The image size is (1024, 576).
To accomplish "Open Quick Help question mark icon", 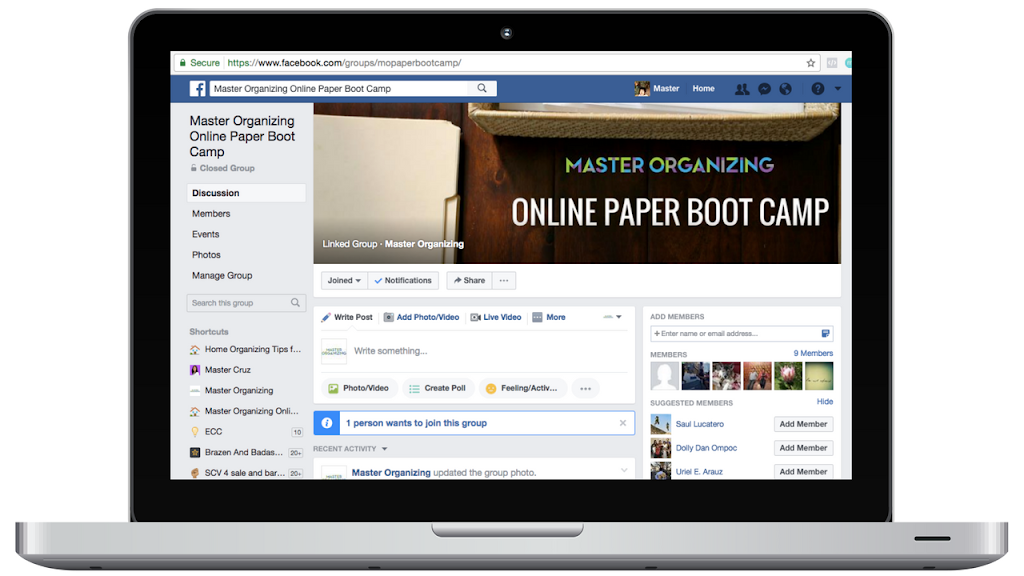I will tap(818, 89).
